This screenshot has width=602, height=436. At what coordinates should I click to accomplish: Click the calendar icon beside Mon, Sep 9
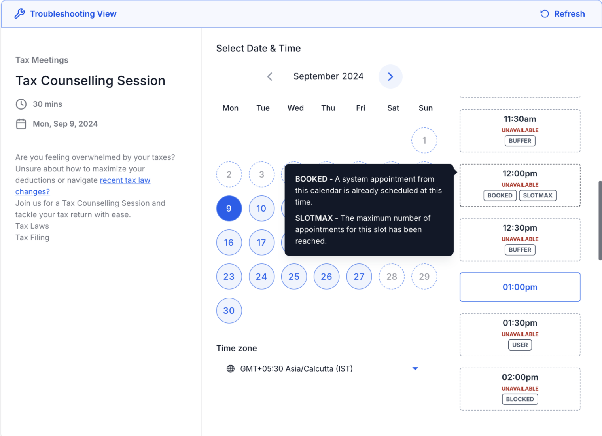tap(21, 124)
